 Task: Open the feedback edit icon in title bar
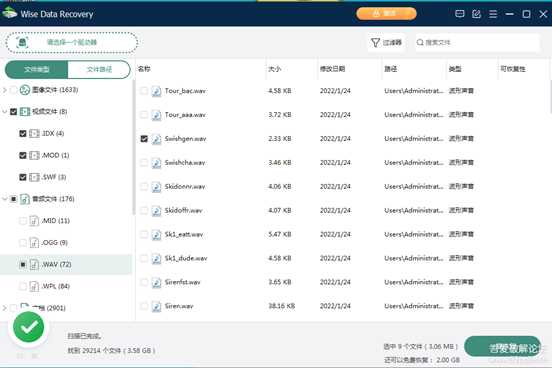point(476,14)
